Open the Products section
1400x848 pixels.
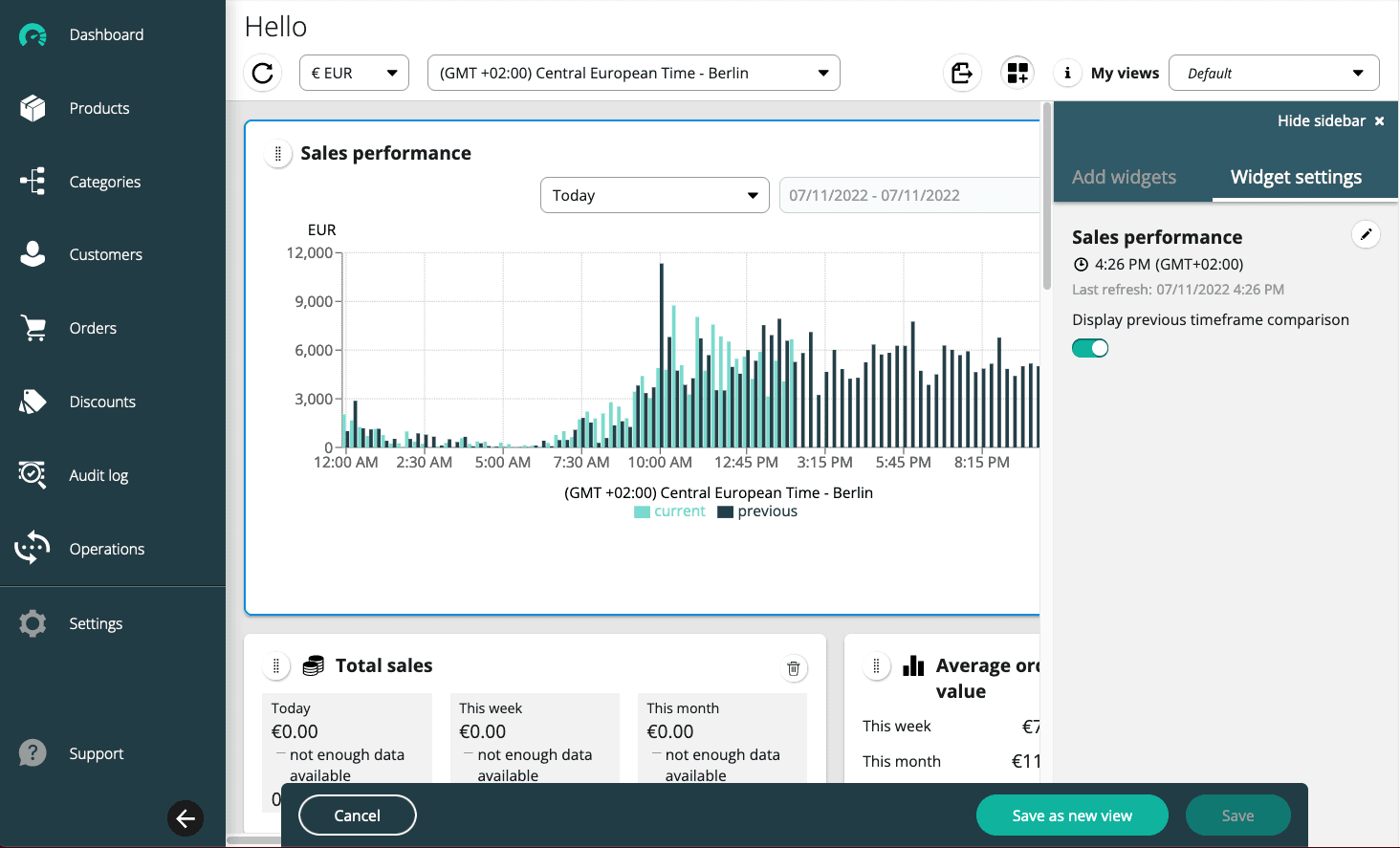[x=98, y=108]
